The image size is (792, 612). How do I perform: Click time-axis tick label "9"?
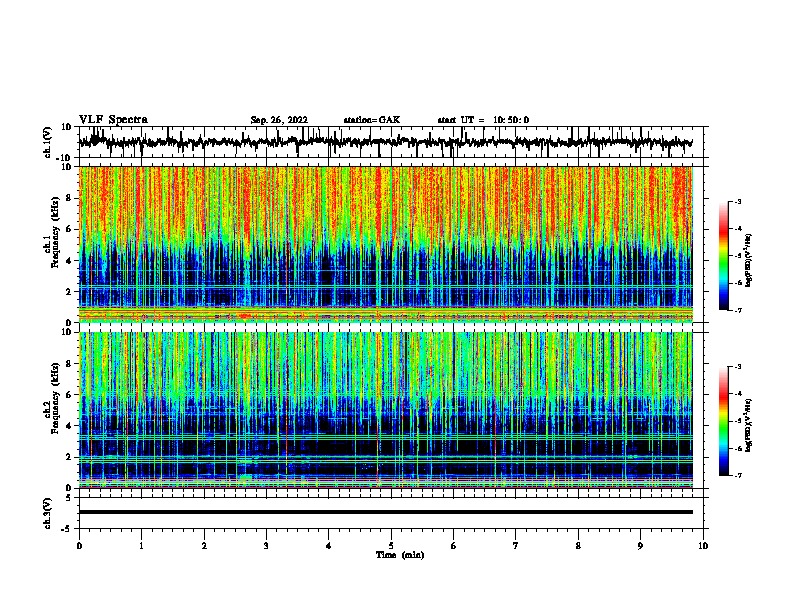[640, 545]
